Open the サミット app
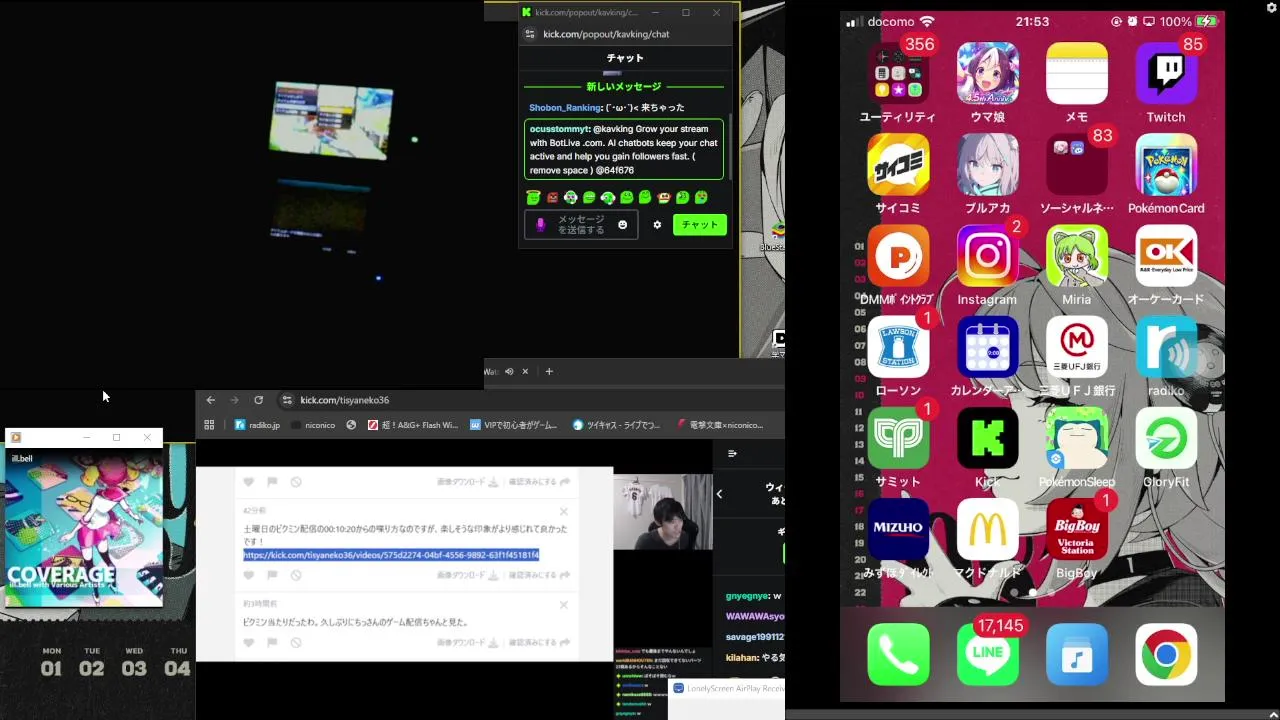Viewport: 1280px width, 720px height. tap(898, 438)
